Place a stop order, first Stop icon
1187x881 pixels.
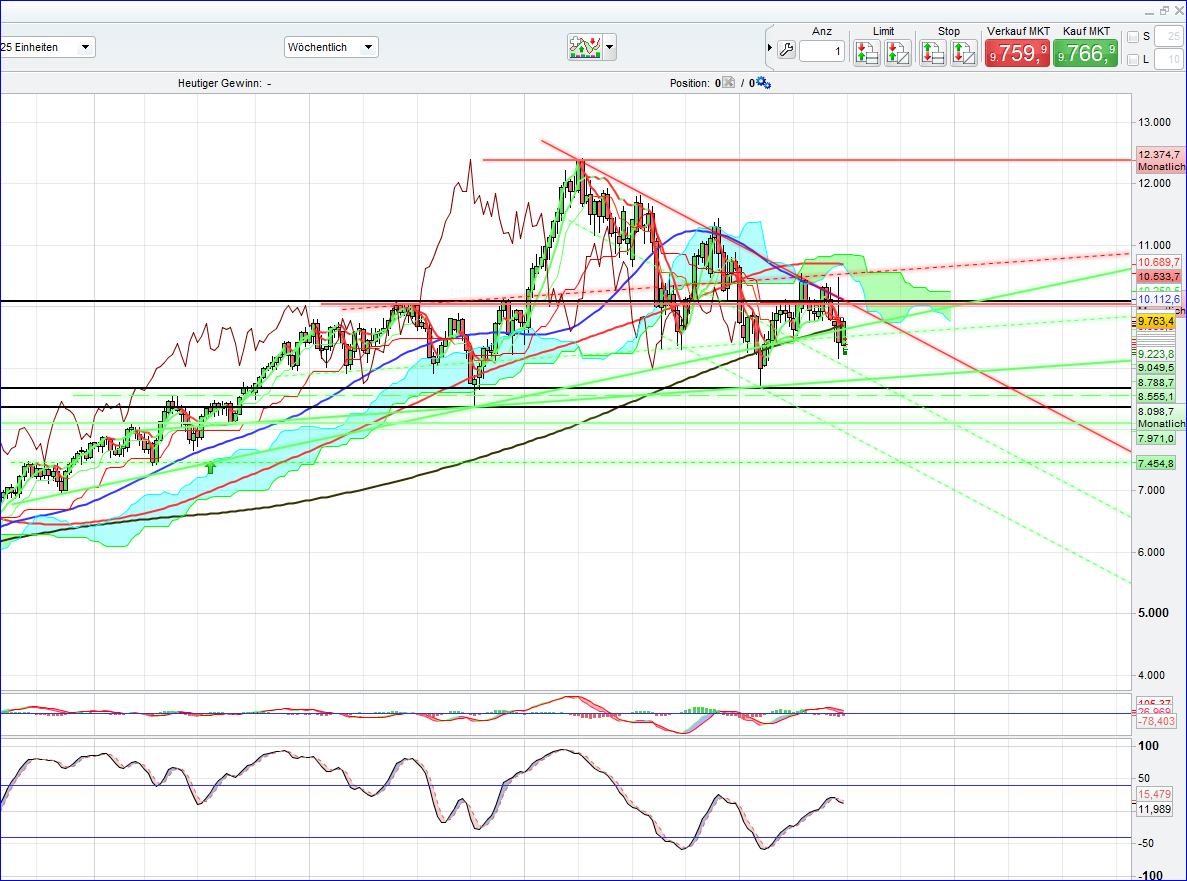point(933,52)
